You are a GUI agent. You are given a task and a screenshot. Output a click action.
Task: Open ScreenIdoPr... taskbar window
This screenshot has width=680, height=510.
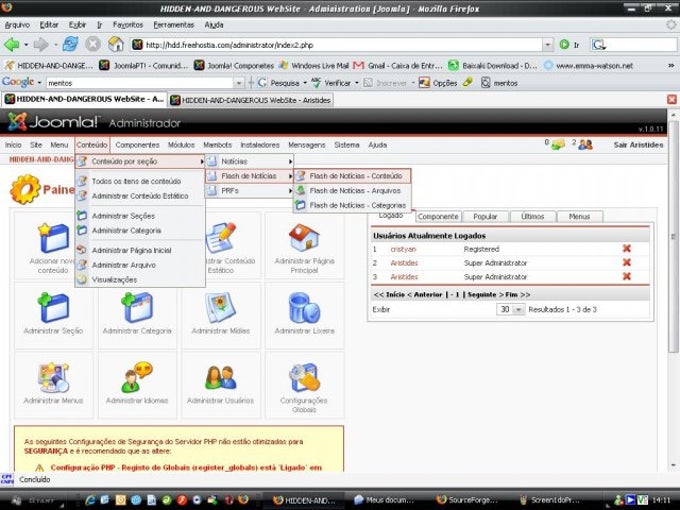551,500
